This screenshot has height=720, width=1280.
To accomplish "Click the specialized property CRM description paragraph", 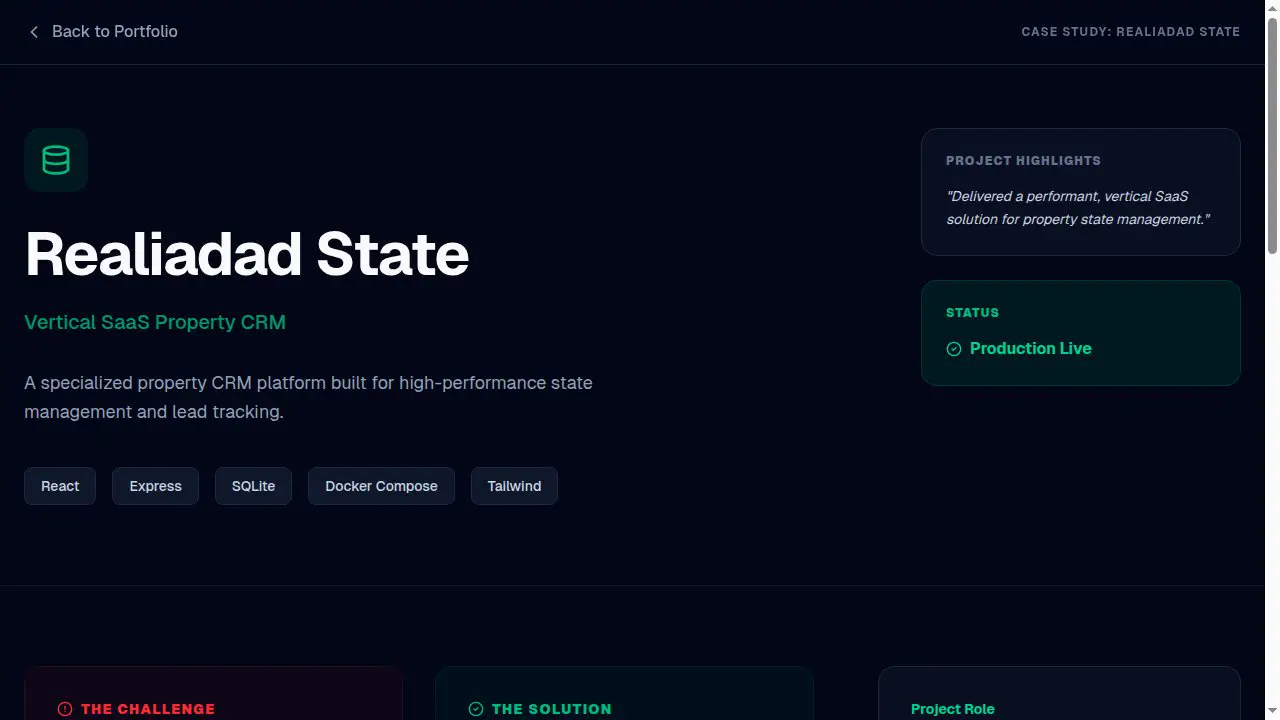I will pyautogui.click(x=308, y=397).
